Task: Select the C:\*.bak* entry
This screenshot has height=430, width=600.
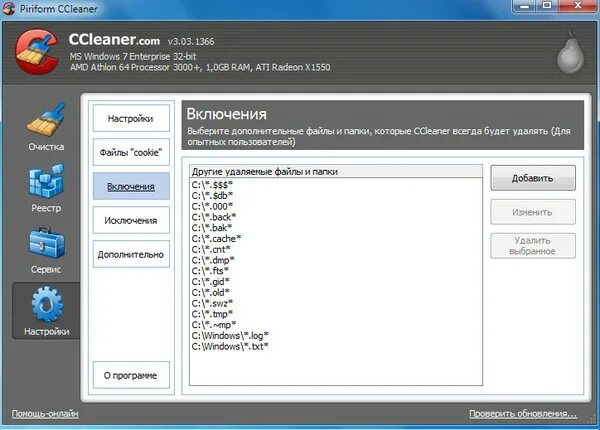Action: point(212,228)
